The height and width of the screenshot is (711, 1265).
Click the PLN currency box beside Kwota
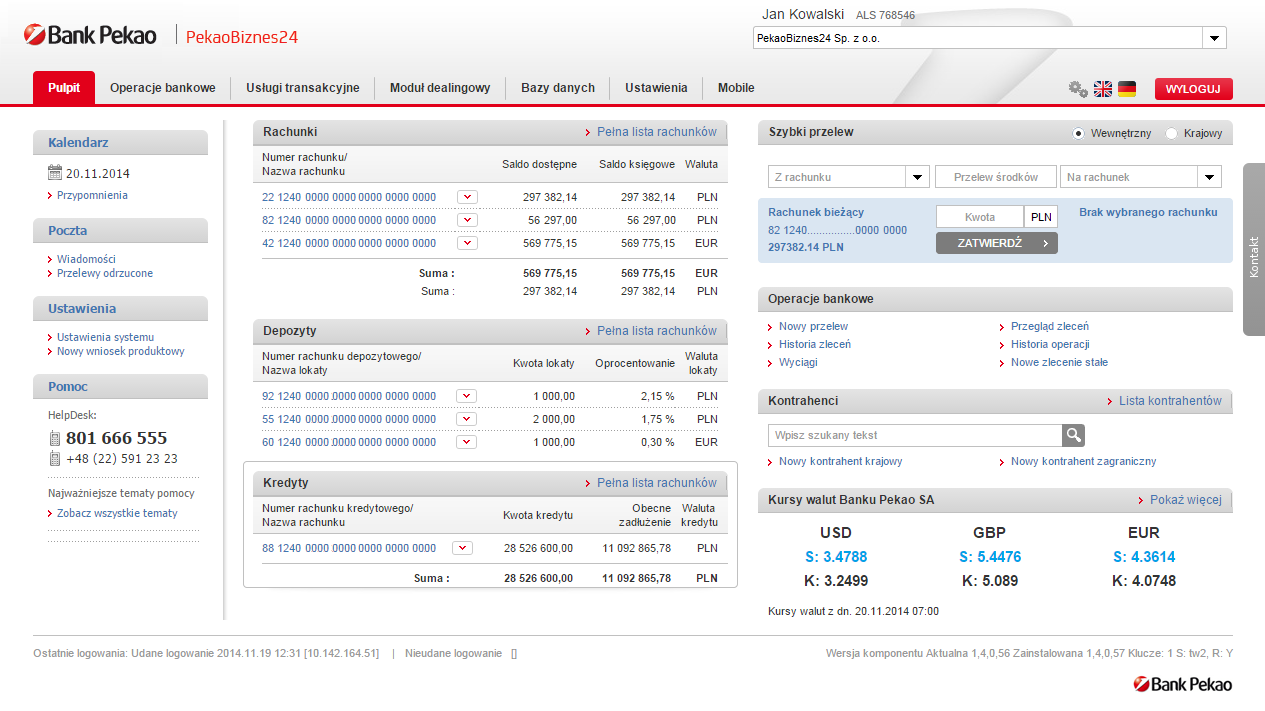point(1041,217)
